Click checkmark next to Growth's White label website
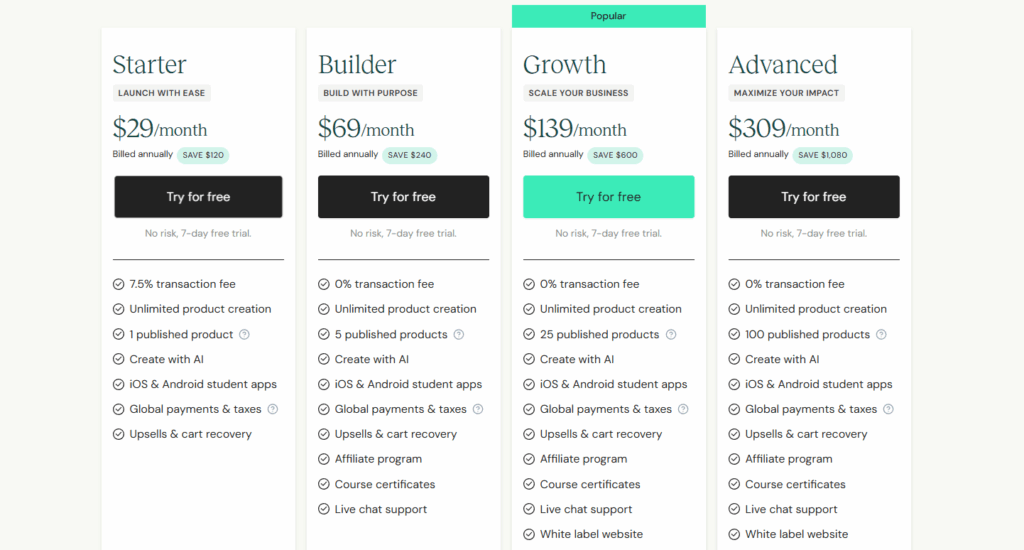This screenshot has width=1024, height=550. point(529,534)
